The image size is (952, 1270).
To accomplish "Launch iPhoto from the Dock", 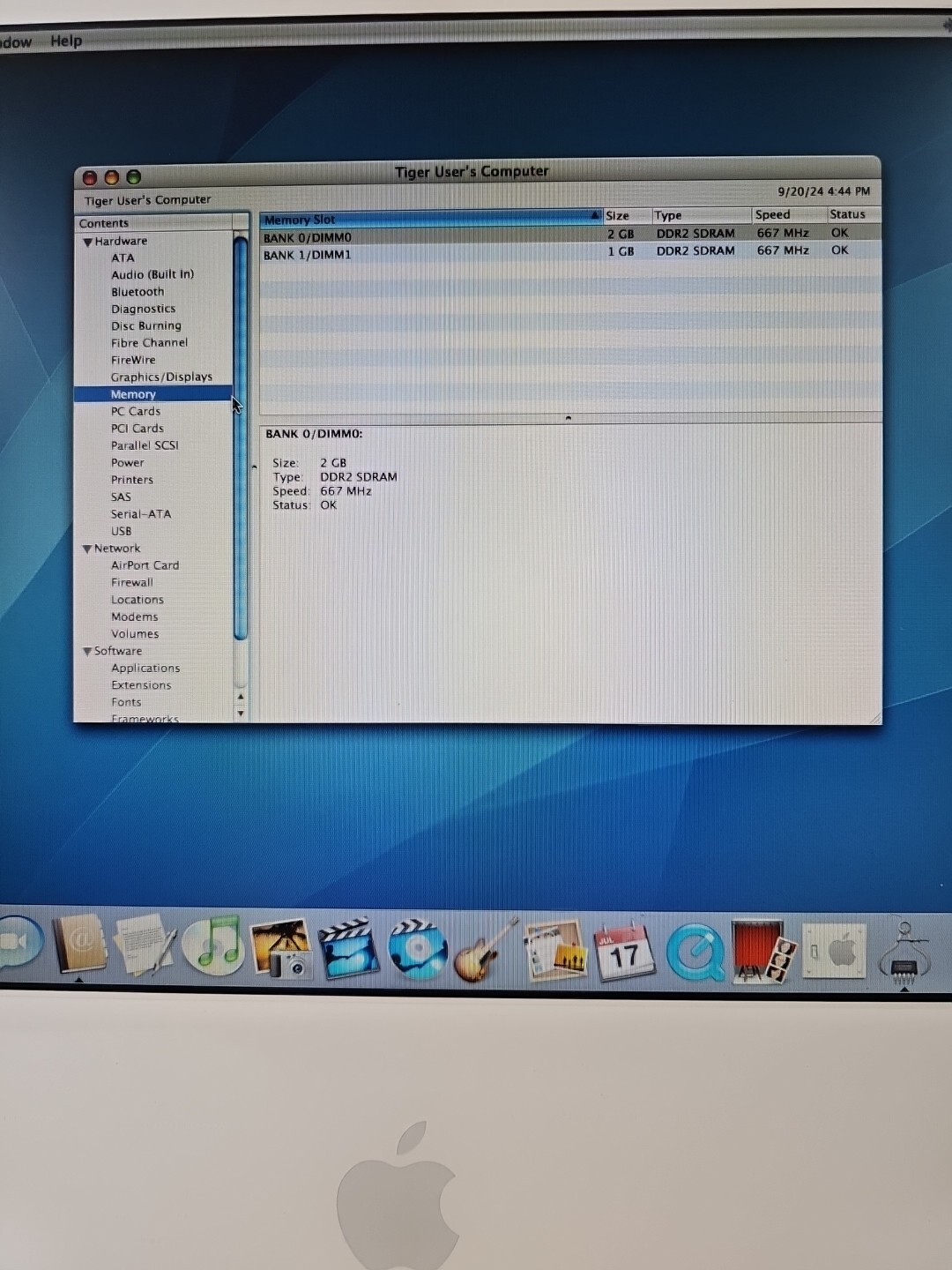I will [x=281, y=949].
